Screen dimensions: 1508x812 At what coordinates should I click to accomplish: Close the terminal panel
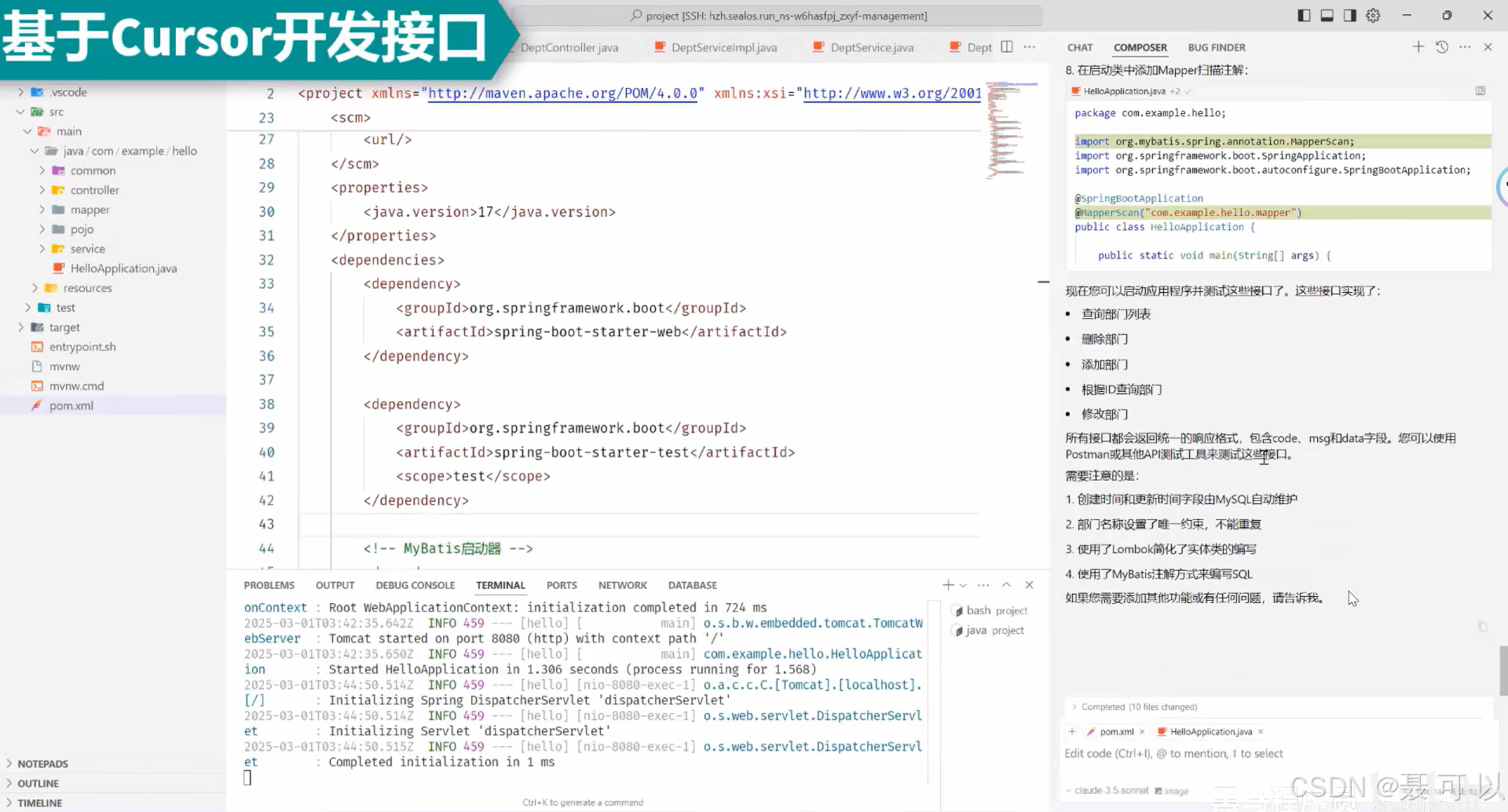click(x=1030, y=585)
